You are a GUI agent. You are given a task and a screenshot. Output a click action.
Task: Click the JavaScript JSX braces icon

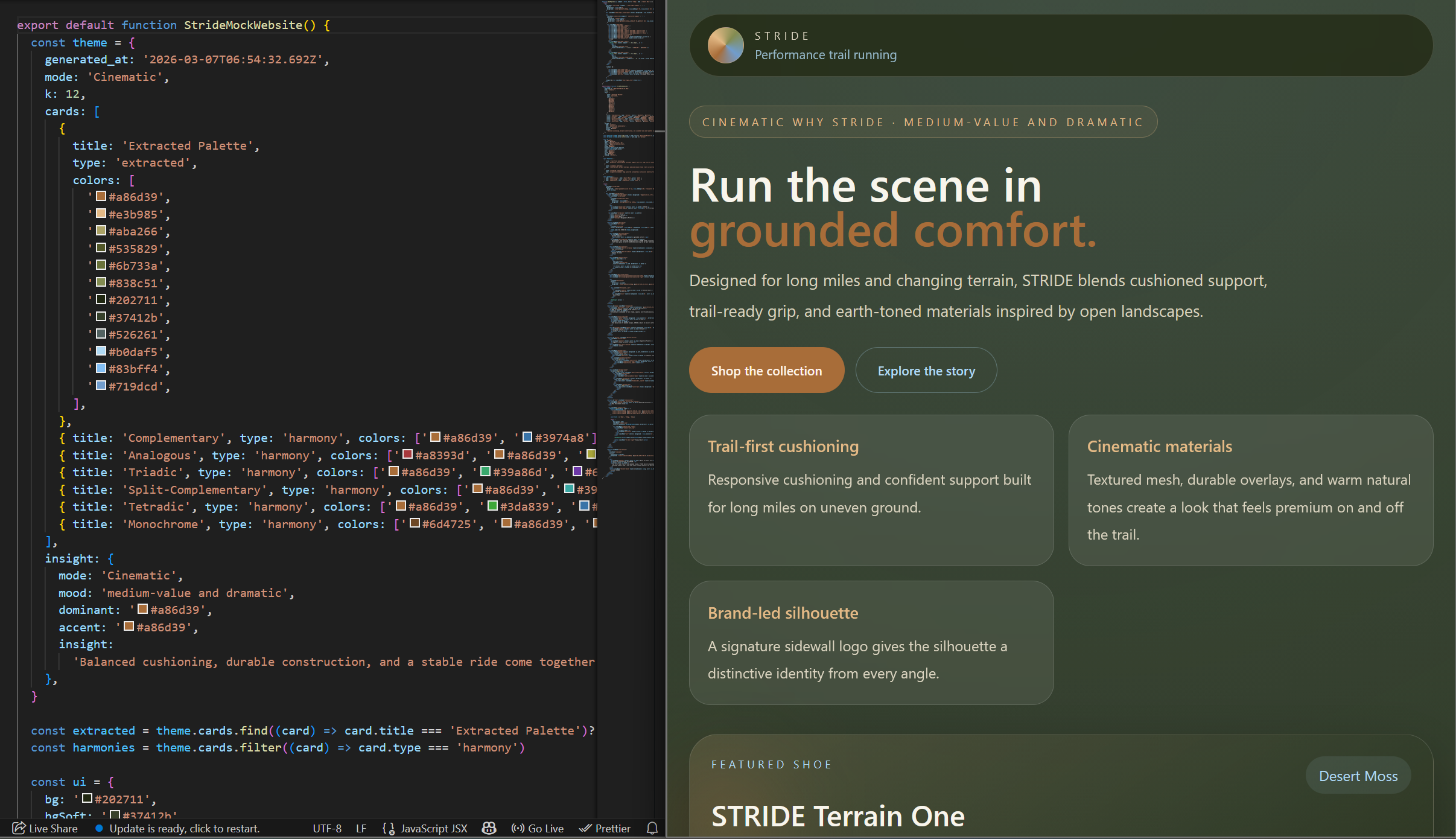coord(389,828)
